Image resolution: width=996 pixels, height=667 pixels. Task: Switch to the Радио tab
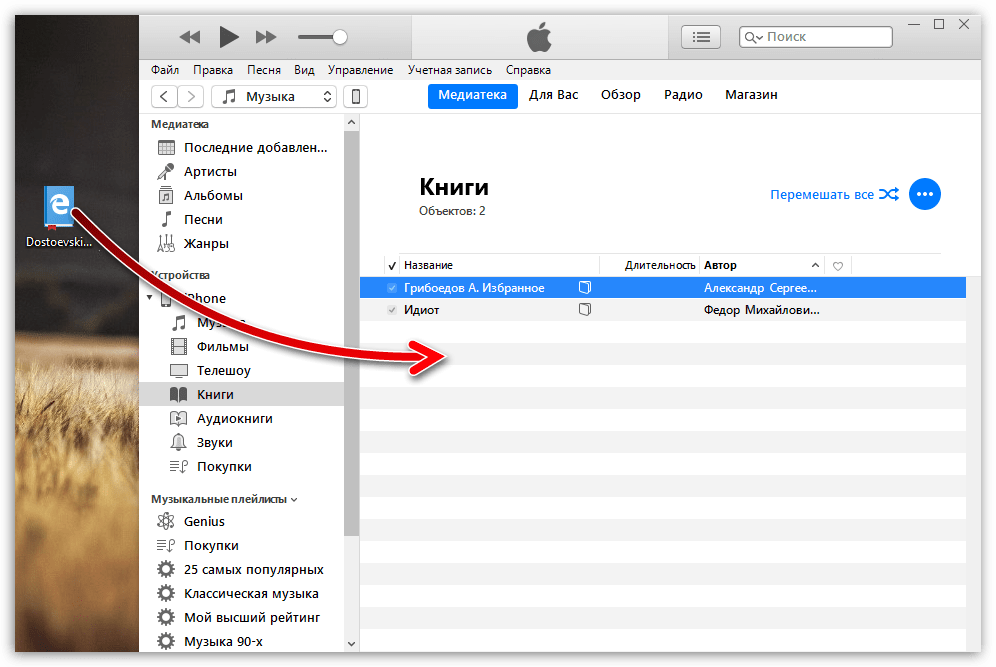tap(683, 95)
